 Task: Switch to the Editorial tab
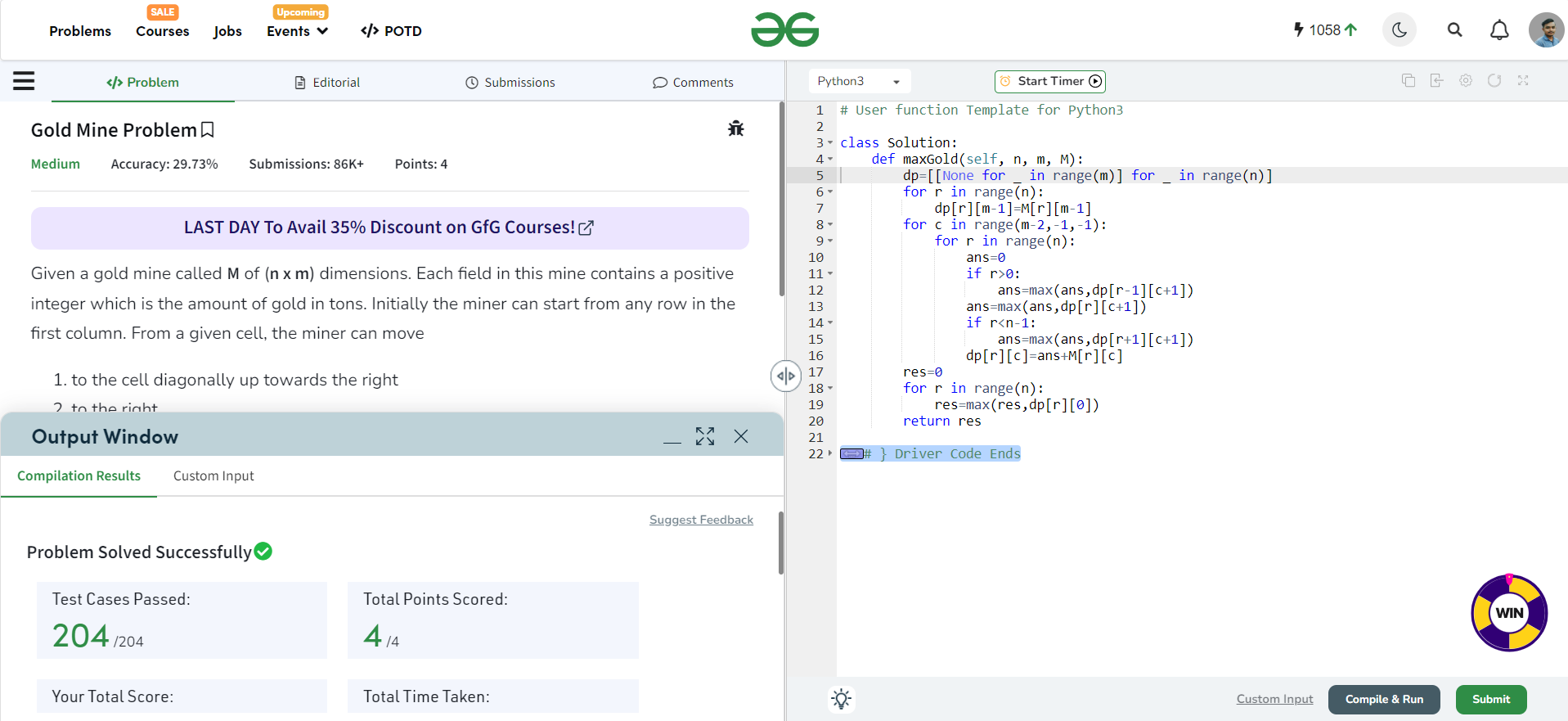[x=327, y=82]
